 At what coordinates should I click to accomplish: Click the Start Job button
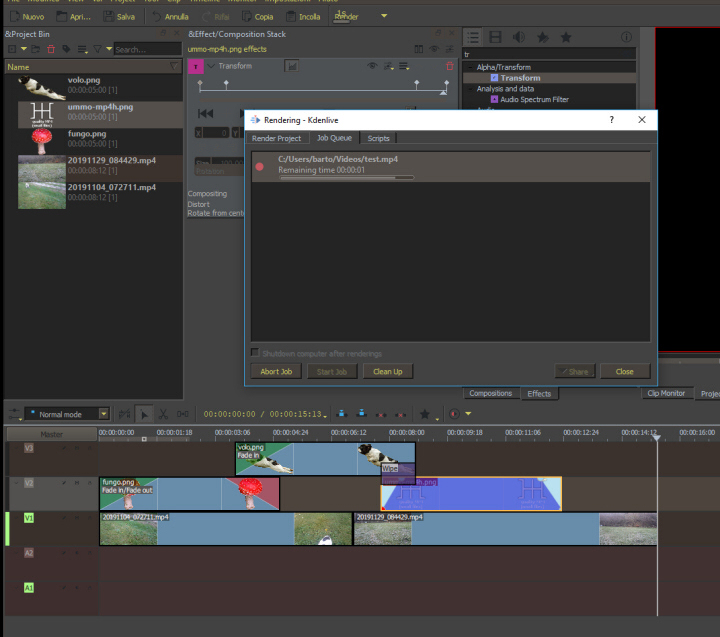coord(332,372)
